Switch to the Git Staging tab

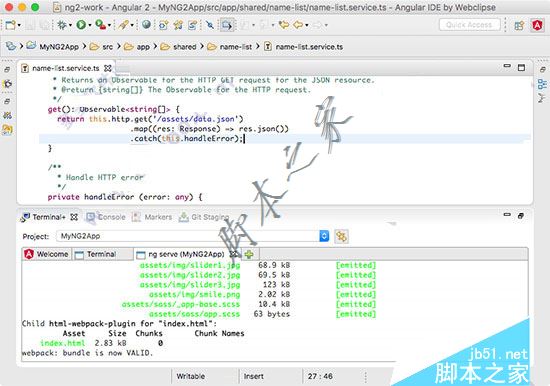tap(204, 217)
